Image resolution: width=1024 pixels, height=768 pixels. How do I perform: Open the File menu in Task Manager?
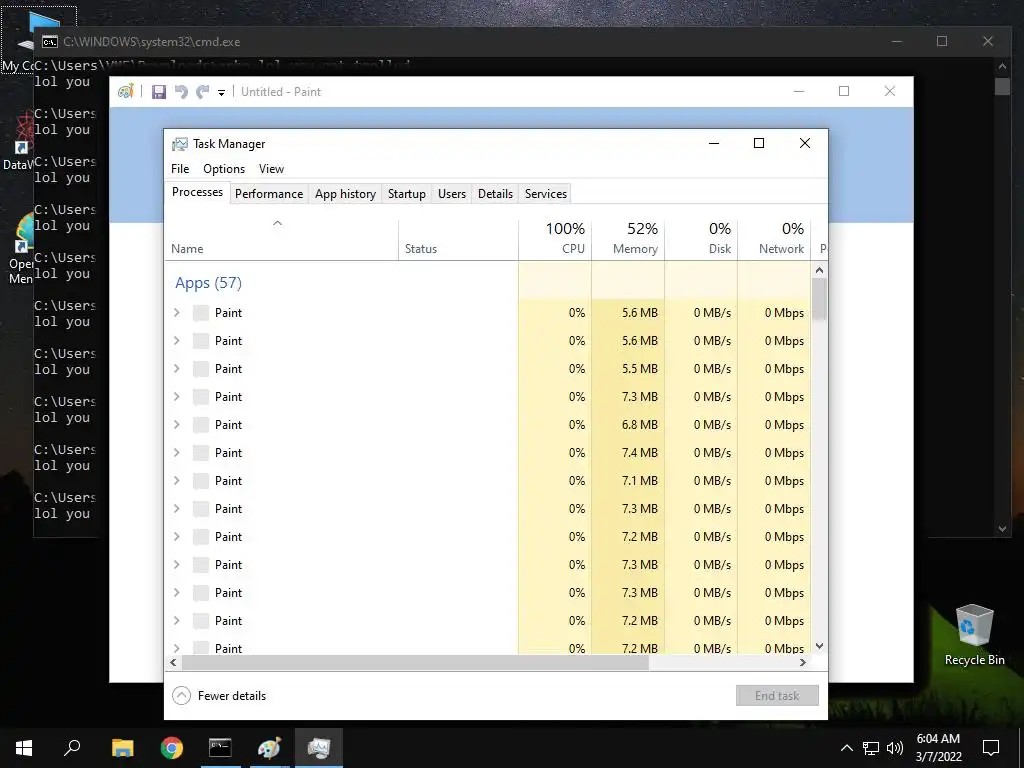click(x=180, y=168)
